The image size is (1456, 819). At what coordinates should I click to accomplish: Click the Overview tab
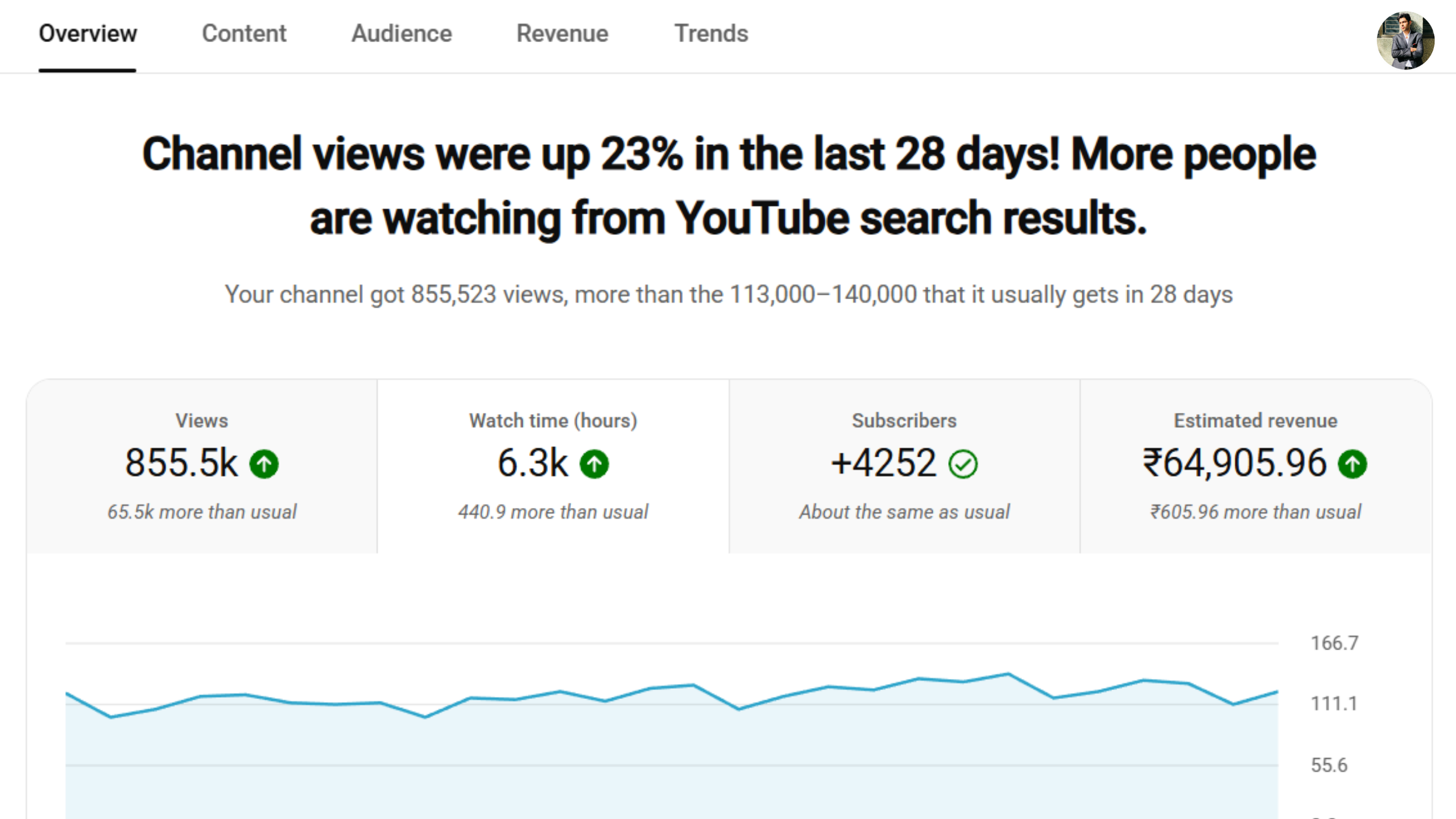coord(88,34)
